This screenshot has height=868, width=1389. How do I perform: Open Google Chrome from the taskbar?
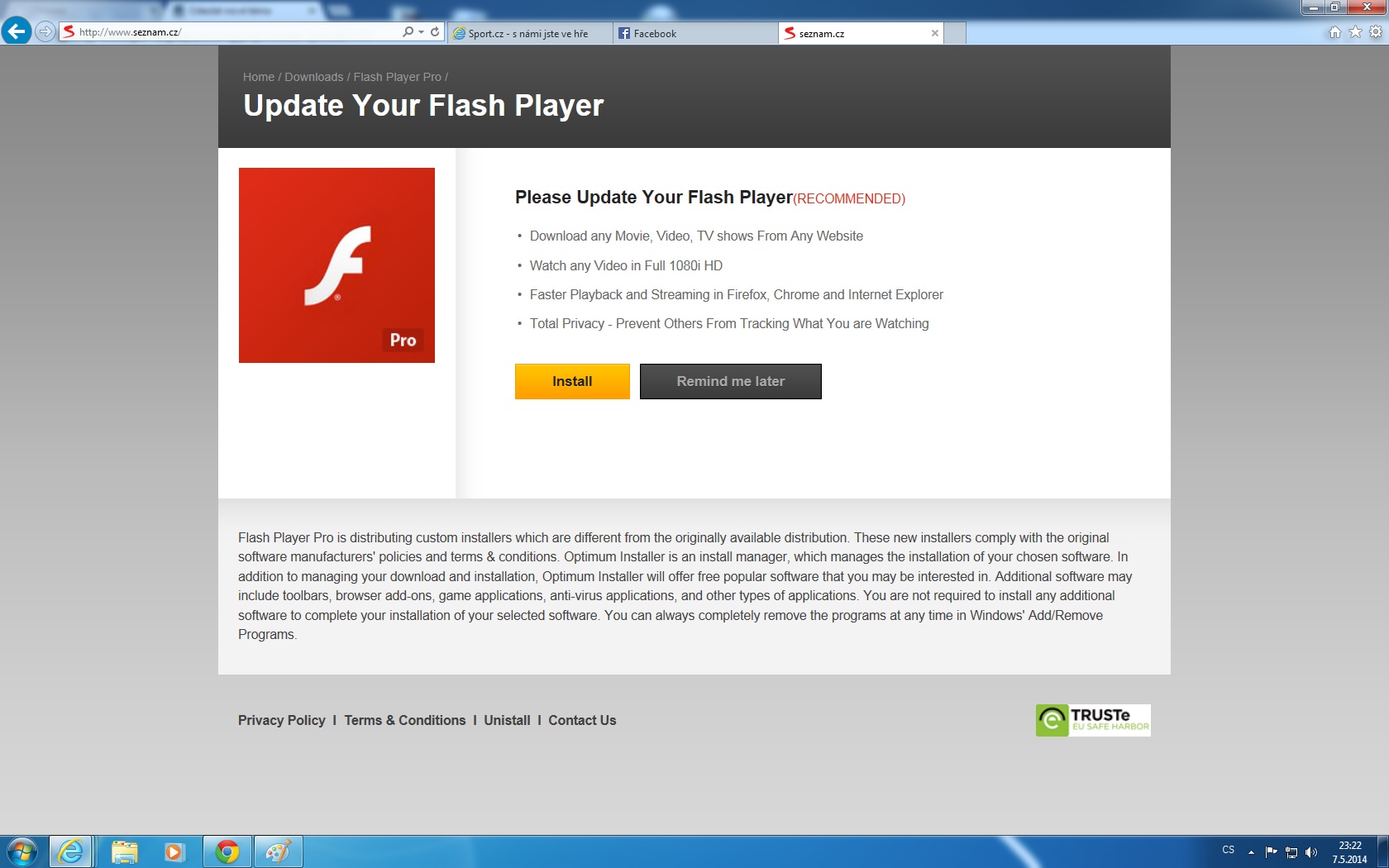(x=227, y=851)
